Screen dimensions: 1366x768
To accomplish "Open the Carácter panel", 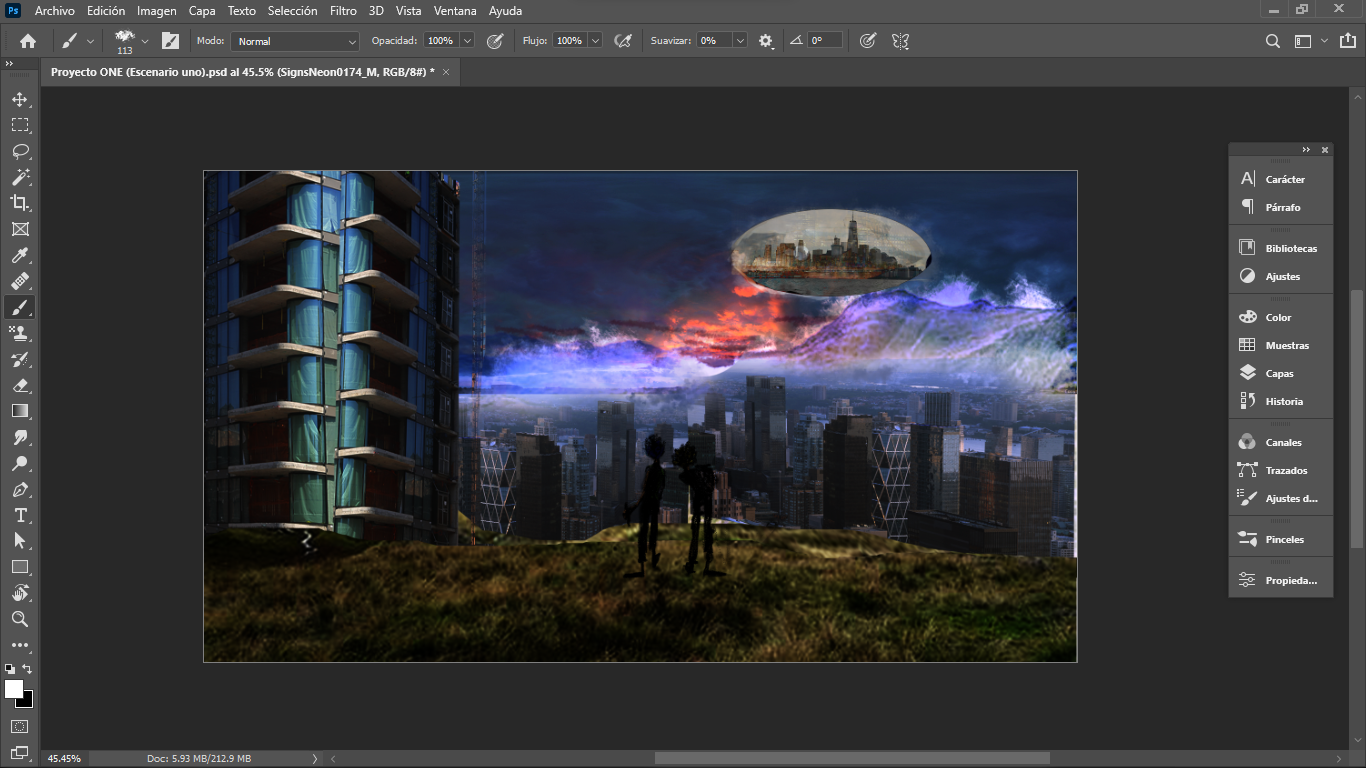I will (1281, 179).
